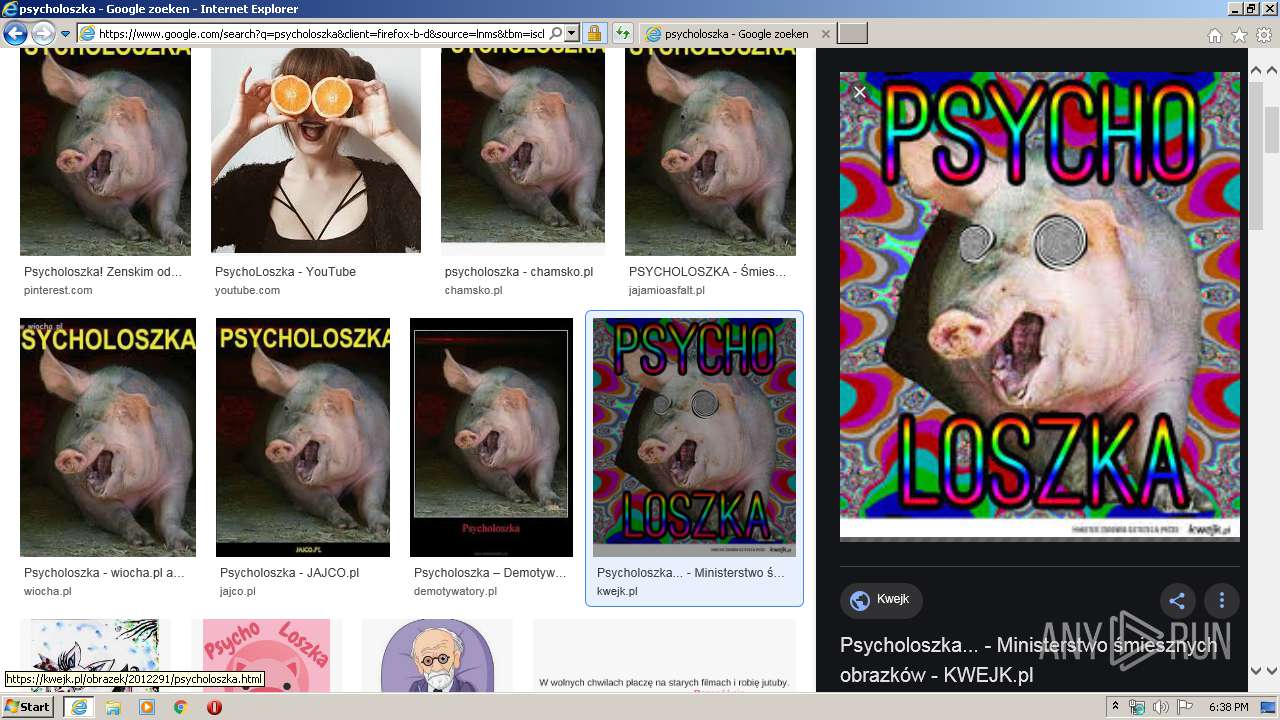
Task: Select the psycholoszka - Google zoeken tab
Action: (x=735, y=34)
